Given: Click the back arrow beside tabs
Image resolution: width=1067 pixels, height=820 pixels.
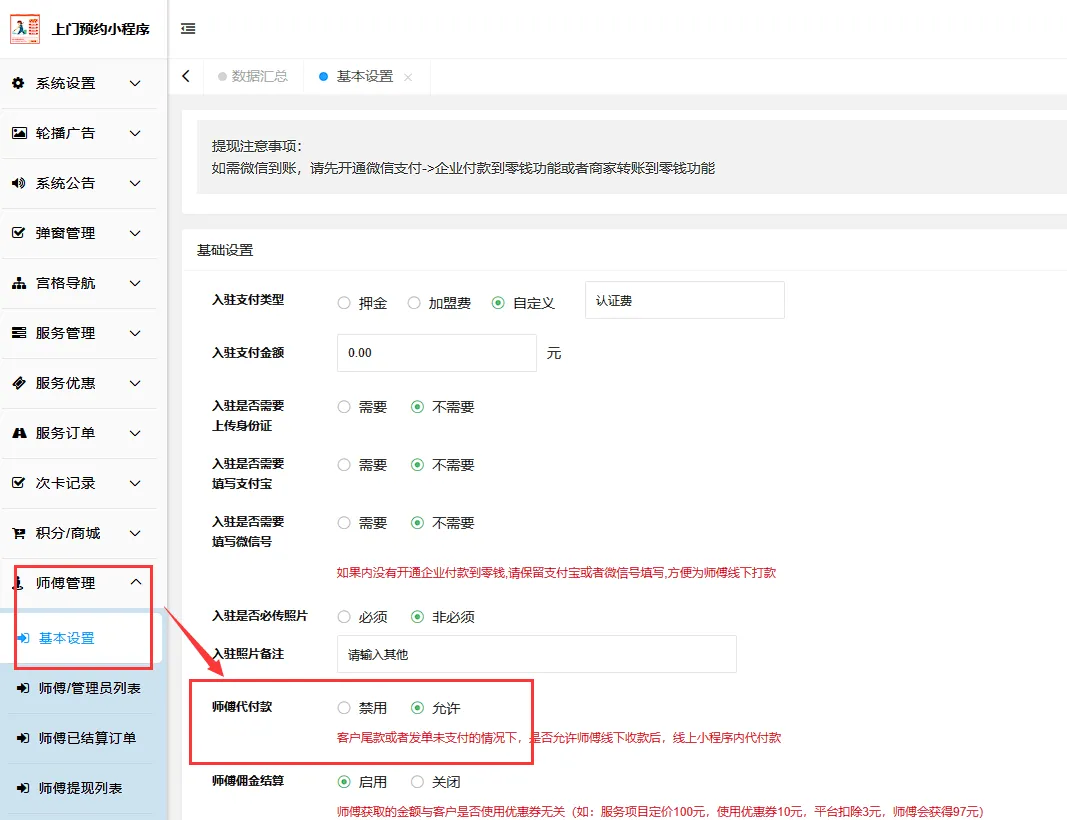Looking at the screenshot, I should [186, 76].
